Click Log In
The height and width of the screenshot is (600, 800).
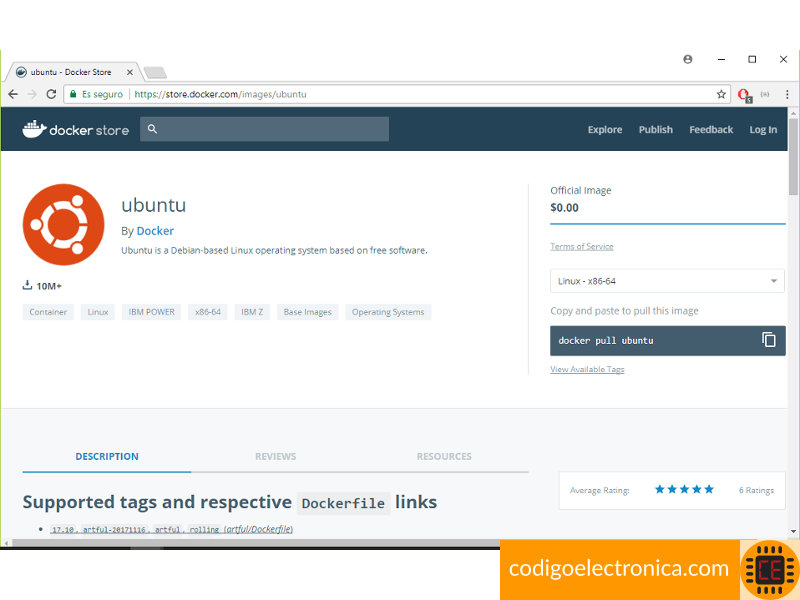(763, 130)
